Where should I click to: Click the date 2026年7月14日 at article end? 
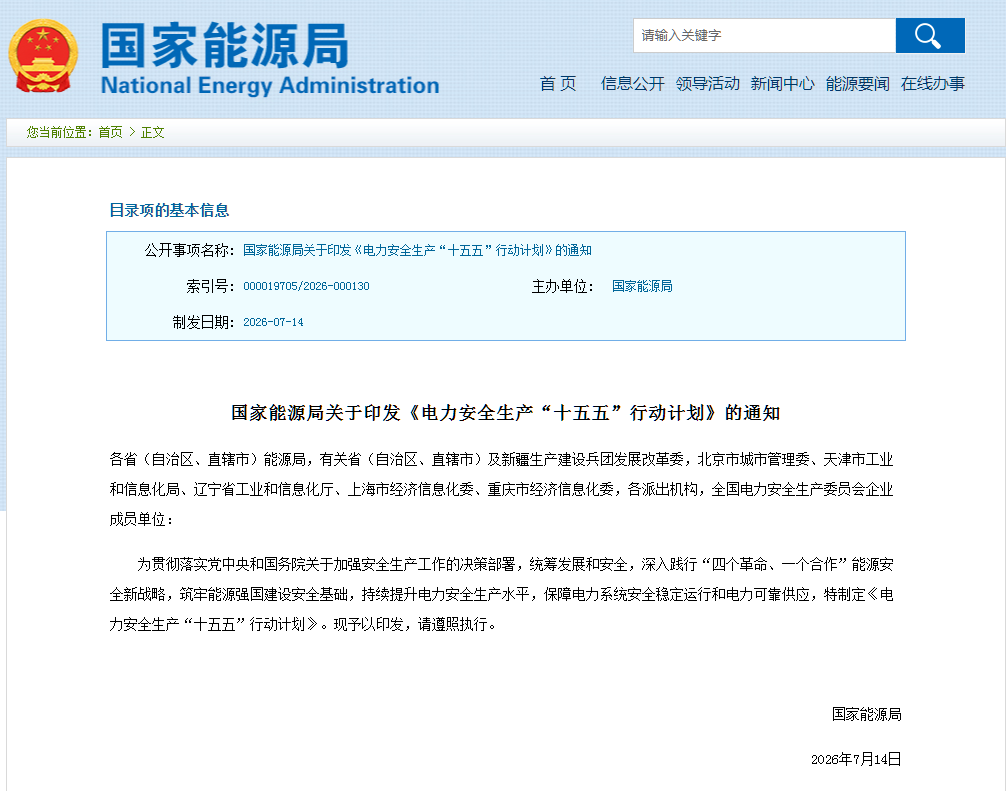point(857,759)
